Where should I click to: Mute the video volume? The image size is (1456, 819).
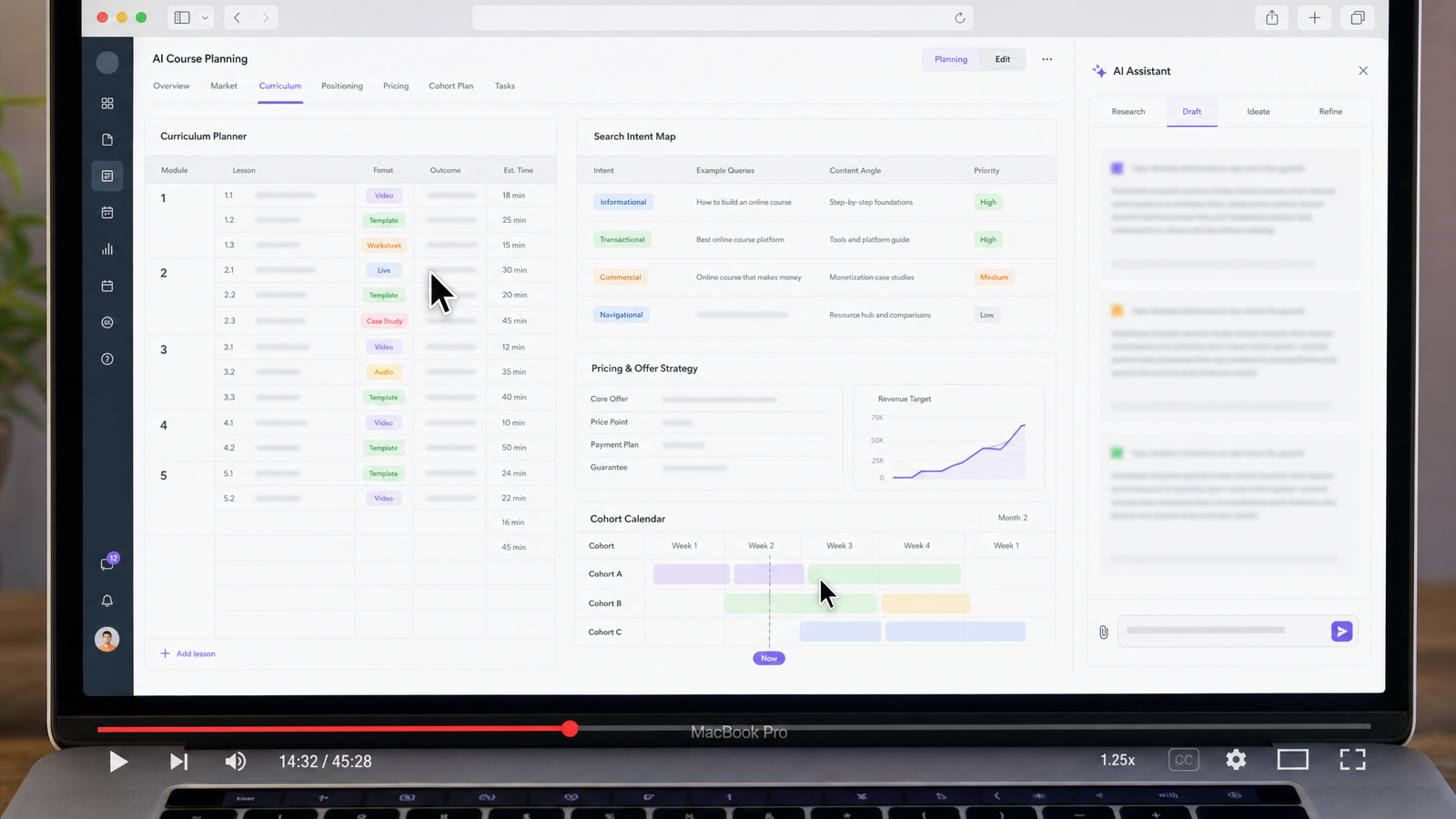click(236, 762)
